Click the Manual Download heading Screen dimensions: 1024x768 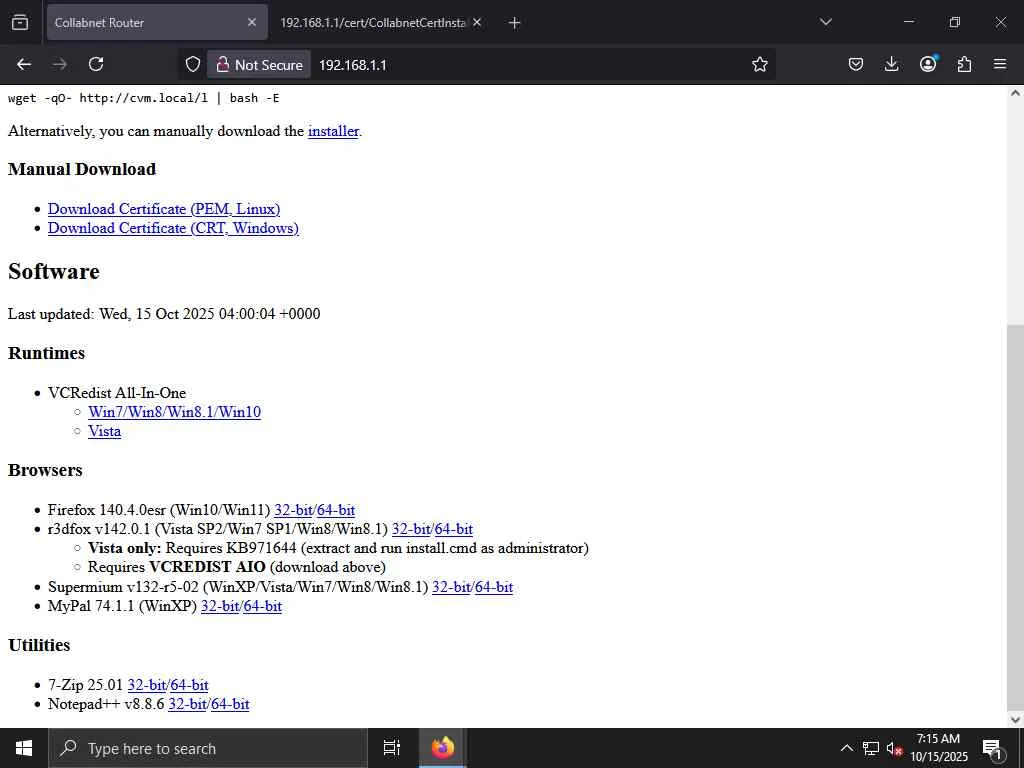(x=82, y=169)
